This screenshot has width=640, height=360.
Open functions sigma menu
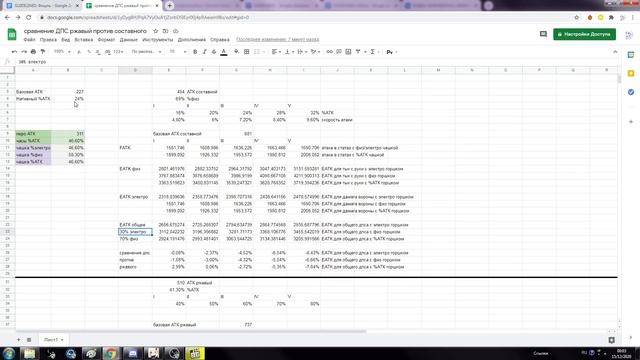pos(373,52)
